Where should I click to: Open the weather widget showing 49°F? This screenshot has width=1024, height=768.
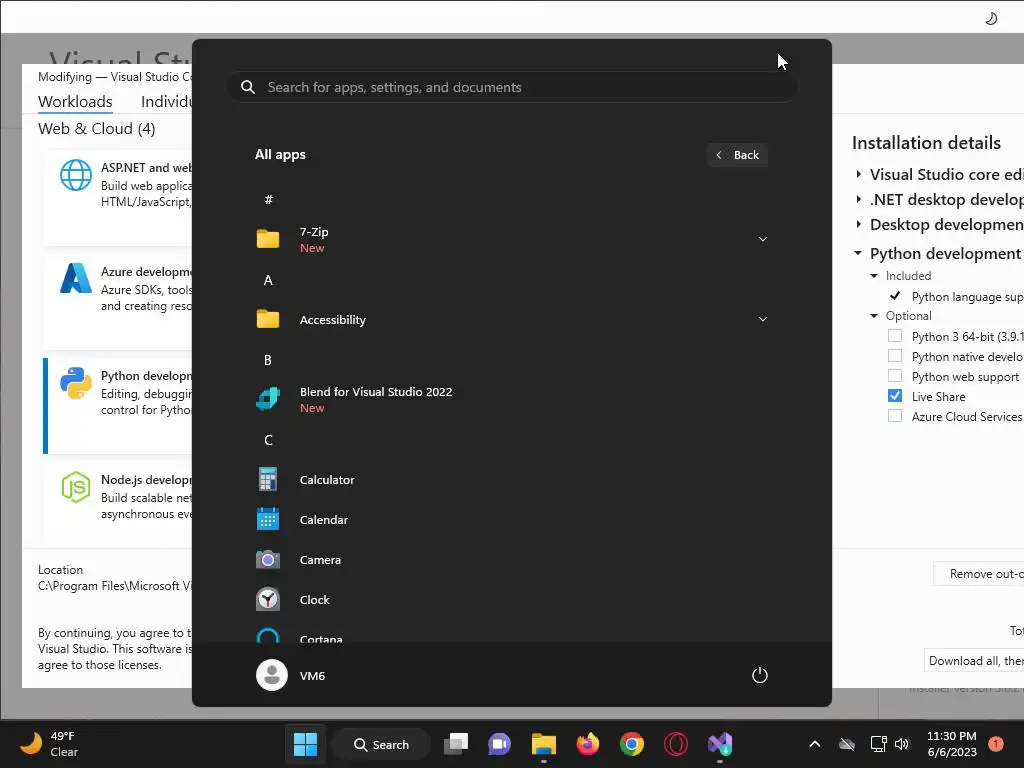pos(50,744)
